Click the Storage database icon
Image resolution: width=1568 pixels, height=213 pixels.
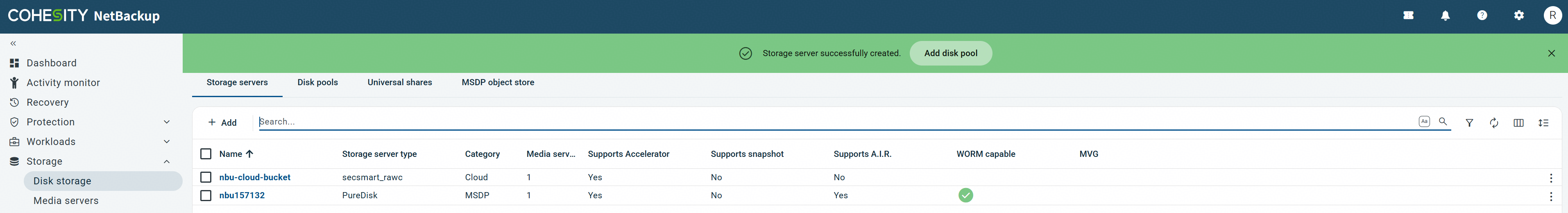coord(15,161)
